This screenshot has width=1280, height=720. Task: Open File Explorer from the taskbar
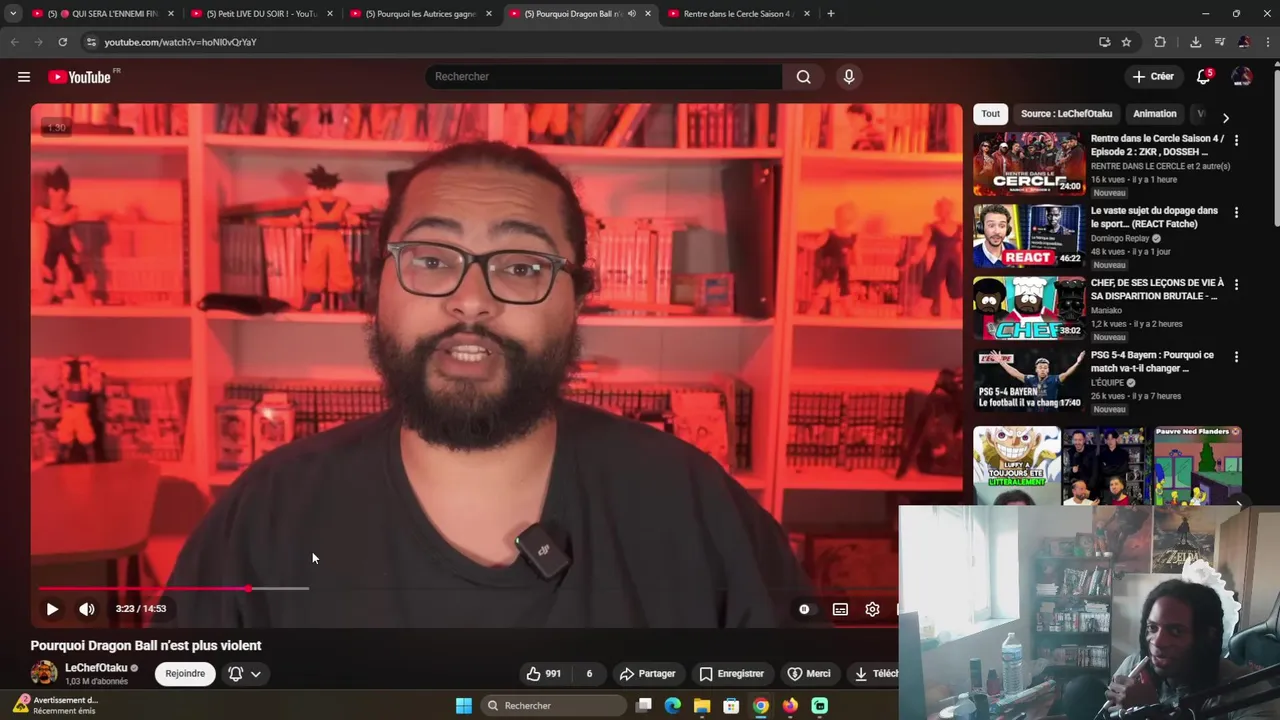point(702,706)
